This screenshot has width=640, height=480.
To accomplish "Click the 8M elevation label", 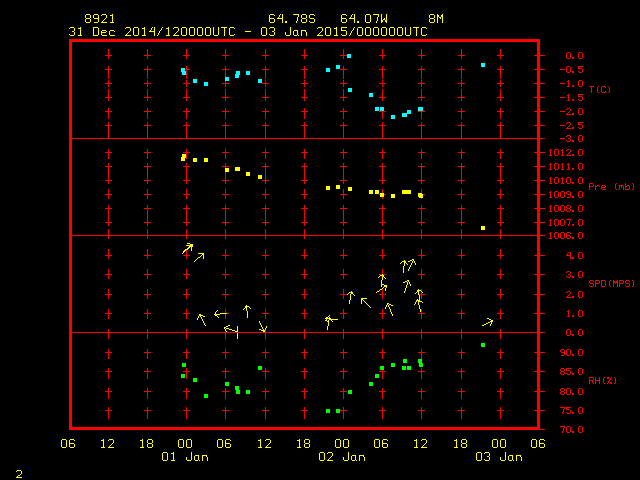I will 436,19.
